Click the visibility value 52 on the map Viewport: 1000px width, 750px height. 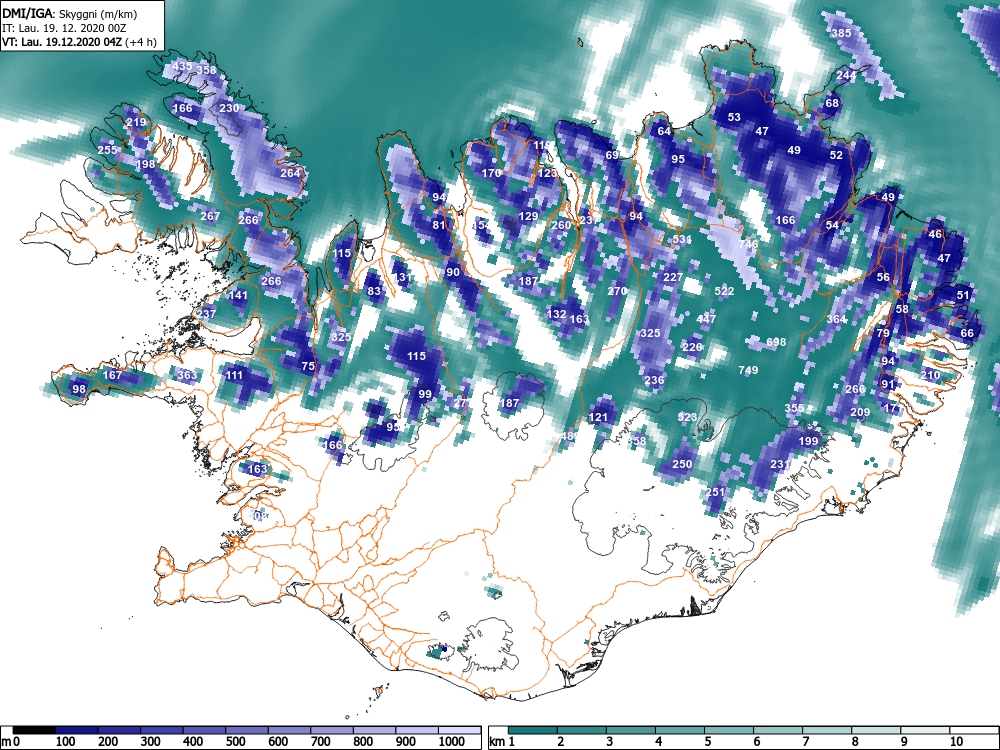point(836,155)
